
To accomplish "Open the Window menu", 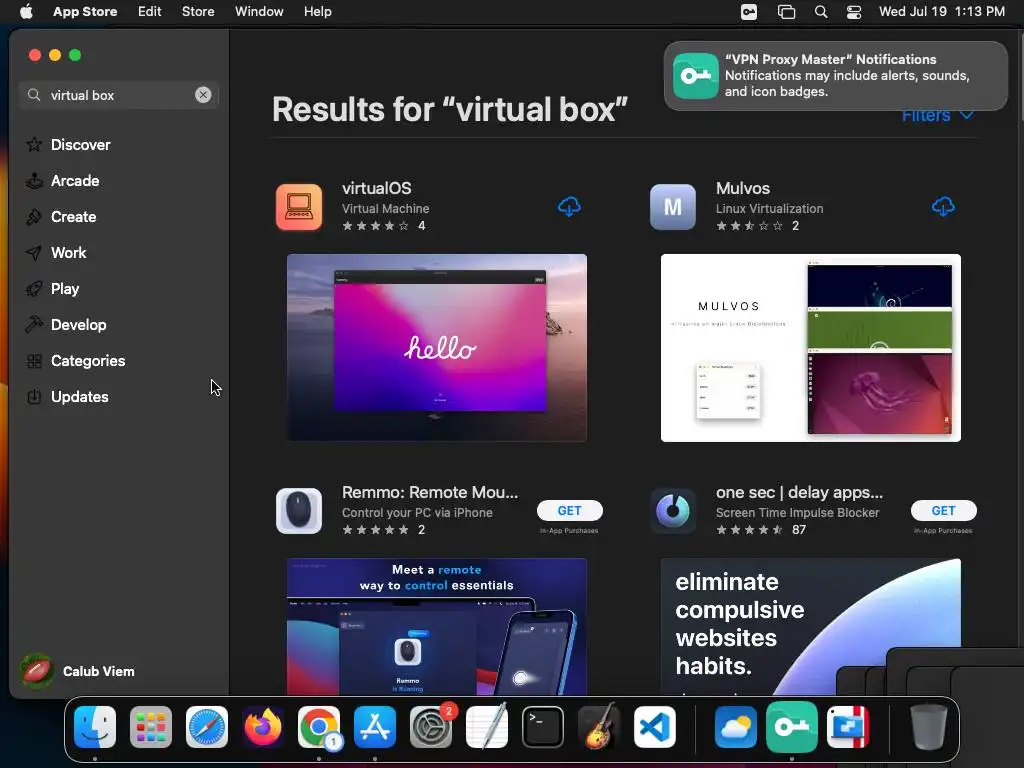I will coord(259,12).
